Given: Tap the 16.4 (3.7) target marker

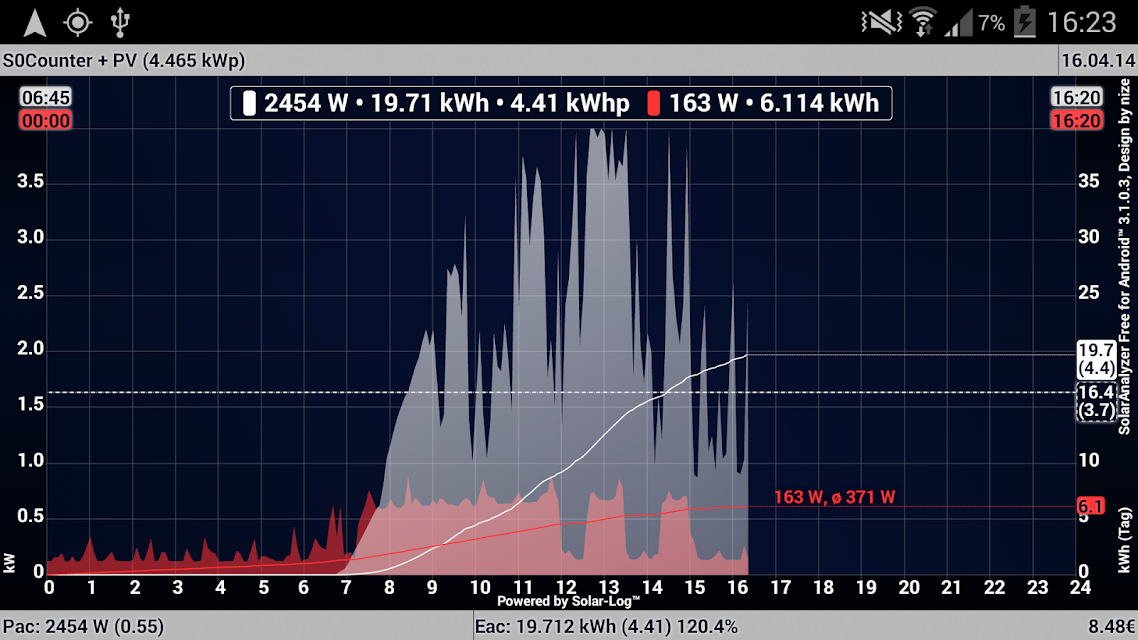Looking at the screenshot, I should click(x=1096, y=401).
